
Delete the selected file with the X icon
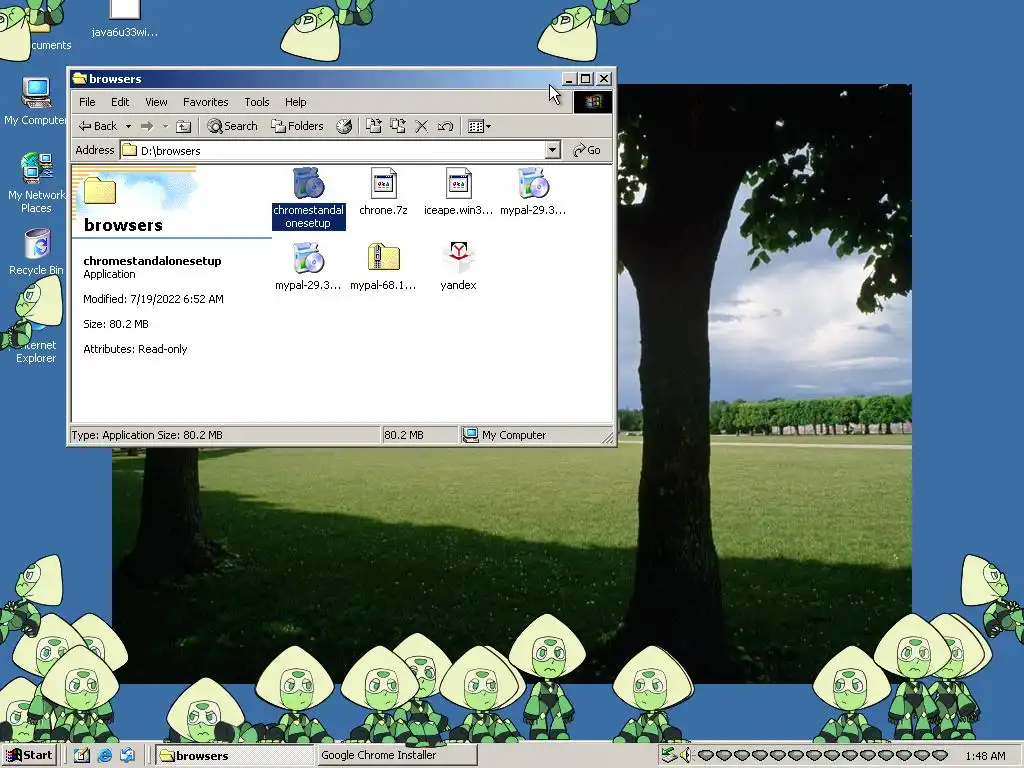click(x=422, y=126)
